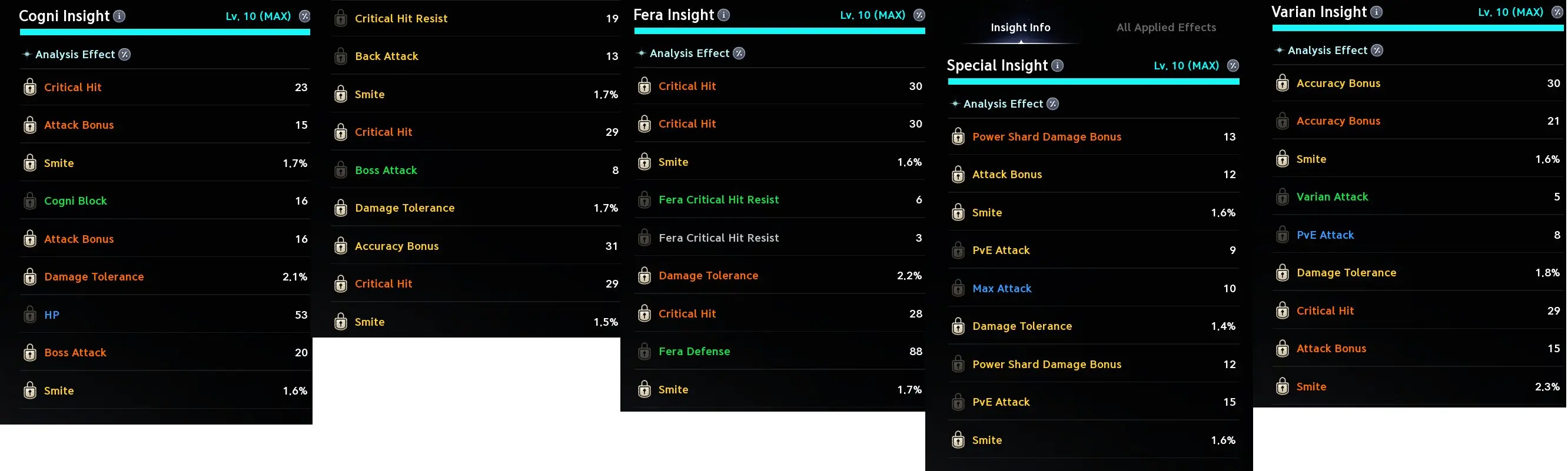This screenshot has height=471, width=1568.
Task: Switch to the Insight Info tab
Action: 1020,28
